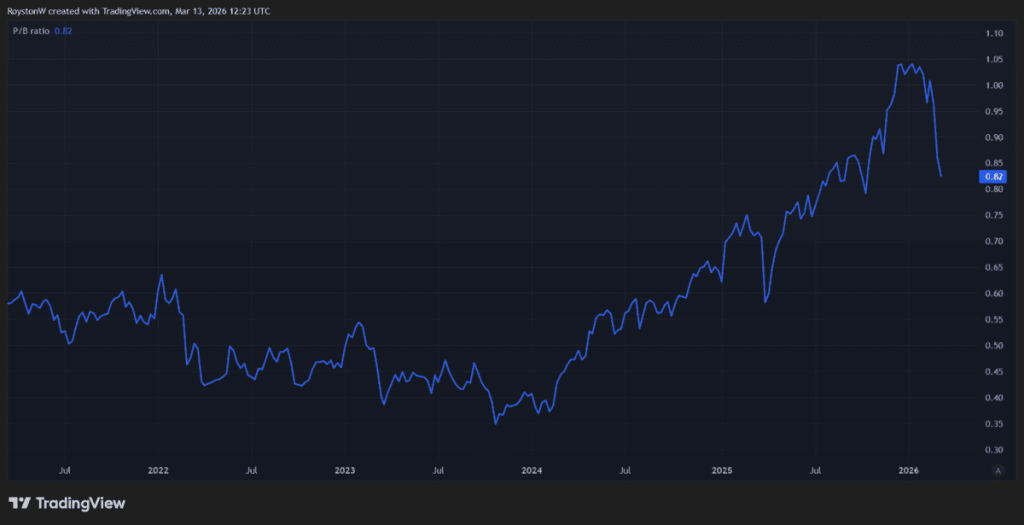Click the 1.00 price scale label
Image resolution: width=1024 pixels, height=525 pixels.
click(x=993, y=85)
